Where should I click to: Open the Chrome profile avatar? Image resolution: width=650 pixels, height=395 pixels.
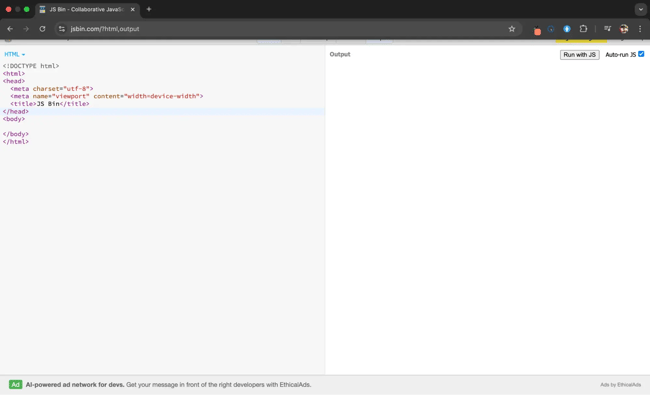point(623,29)
